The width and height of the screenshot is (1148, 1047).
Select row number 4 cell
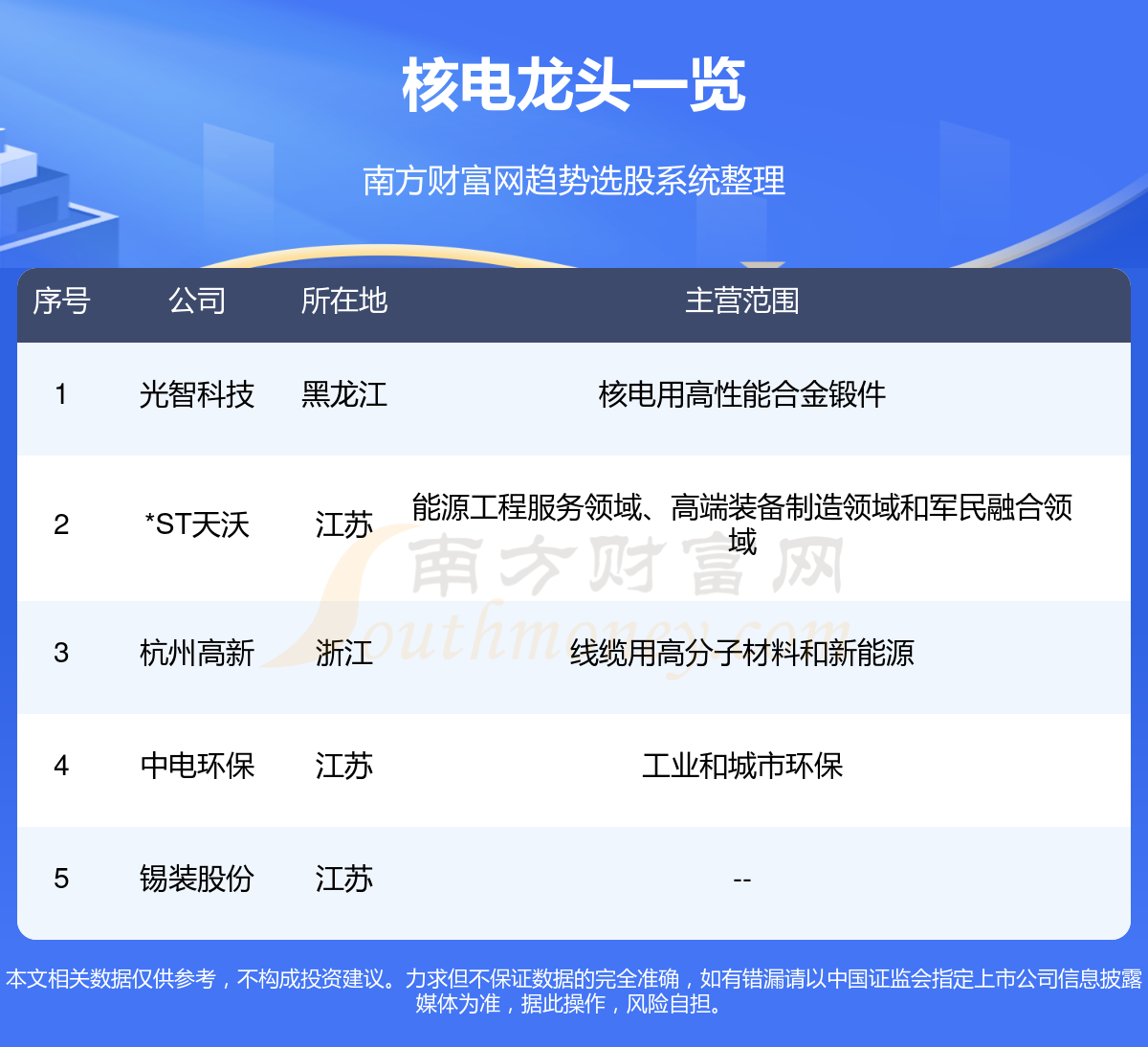(61, 766)
